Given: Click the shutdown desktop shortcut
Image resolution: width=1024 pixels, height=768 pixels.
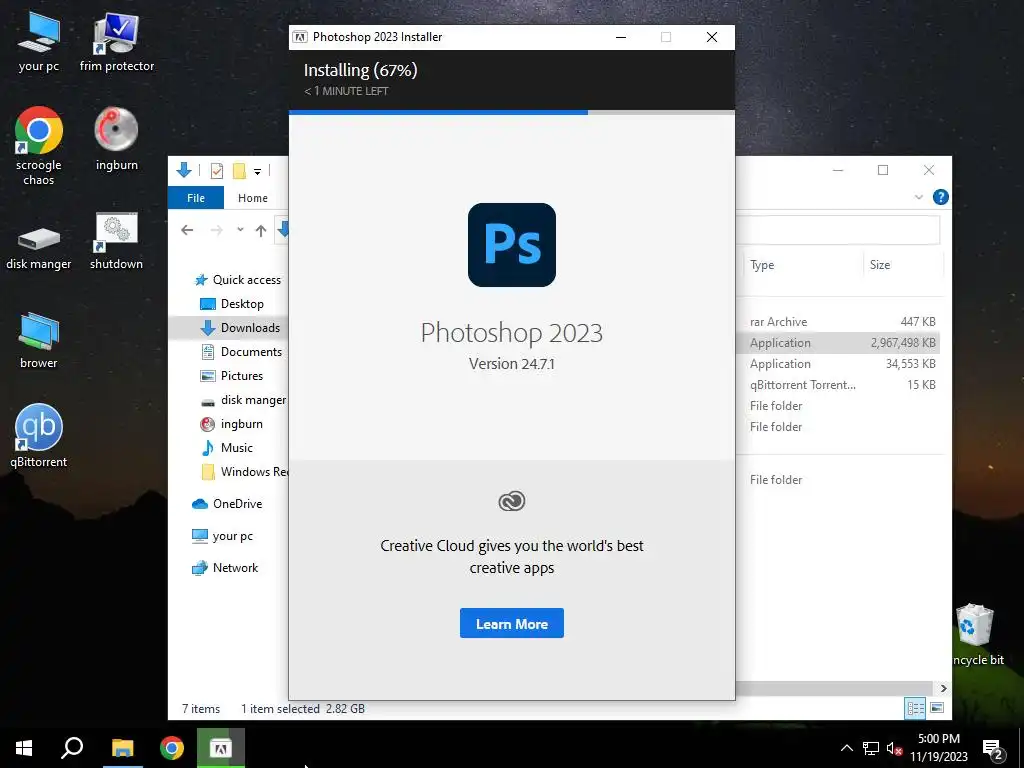Looking at the screenshot, I should (116, 240).
